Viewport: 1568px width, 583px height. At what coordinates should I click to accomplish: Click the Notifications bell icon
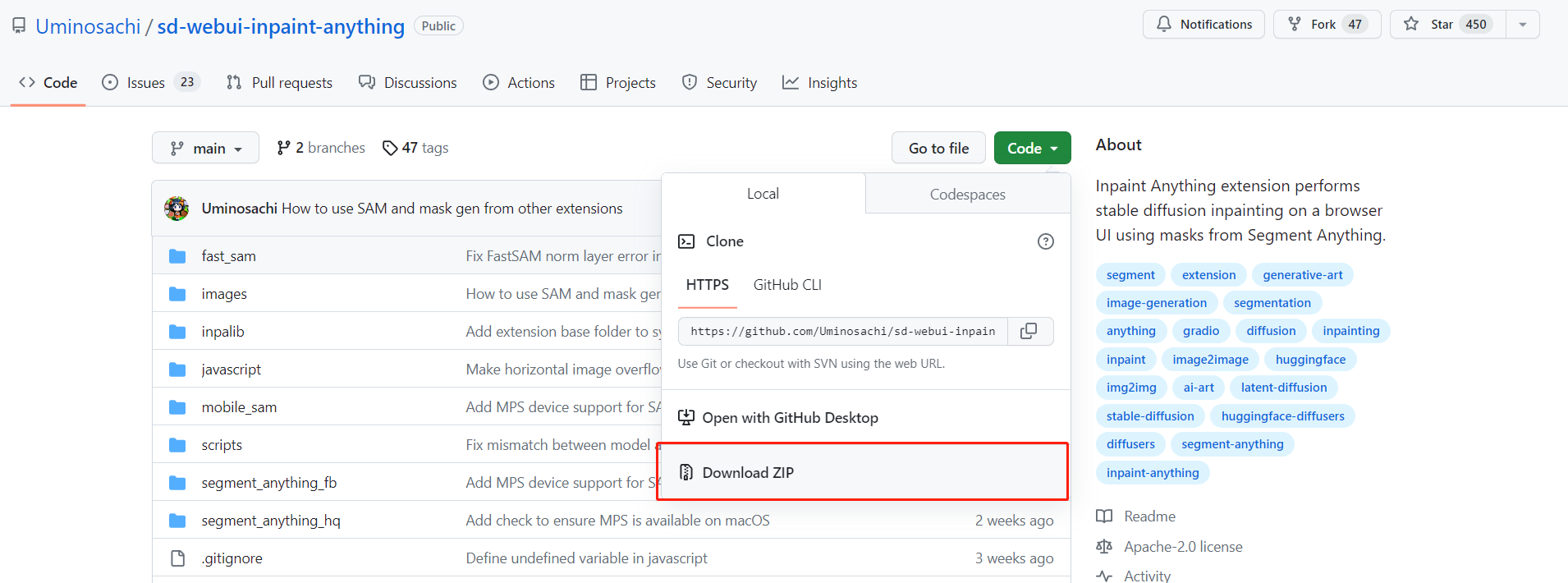1164,24
